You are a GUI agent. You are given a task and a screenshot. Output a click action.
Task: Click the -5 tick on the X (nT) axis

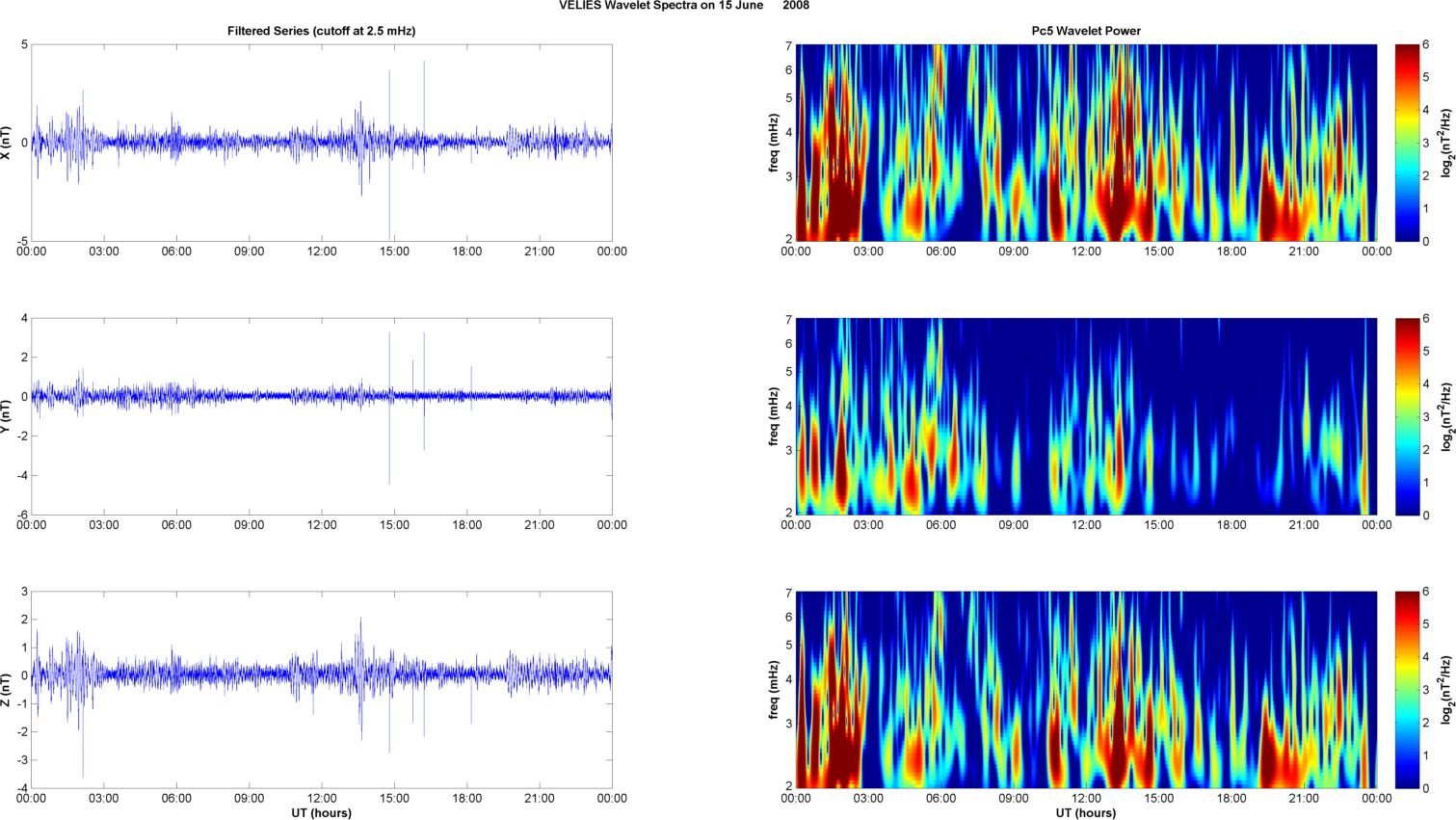point(22,241)
